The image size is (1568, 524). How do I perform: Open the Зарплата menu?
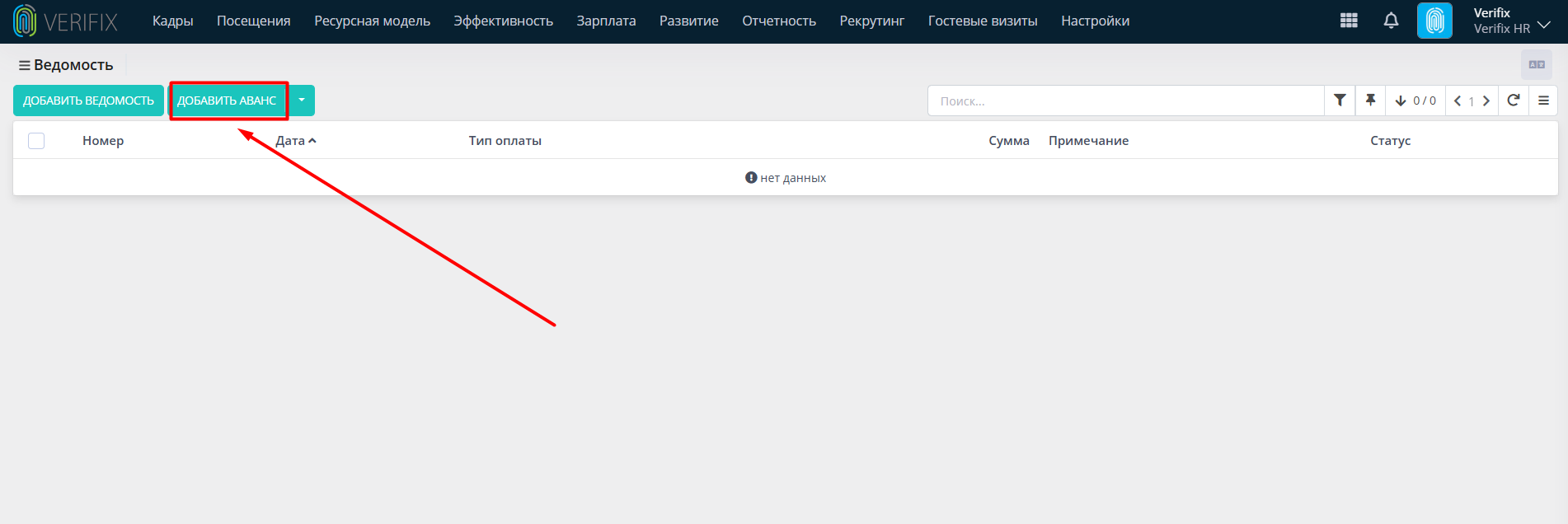pyautogui.click(x=606, y=21)
